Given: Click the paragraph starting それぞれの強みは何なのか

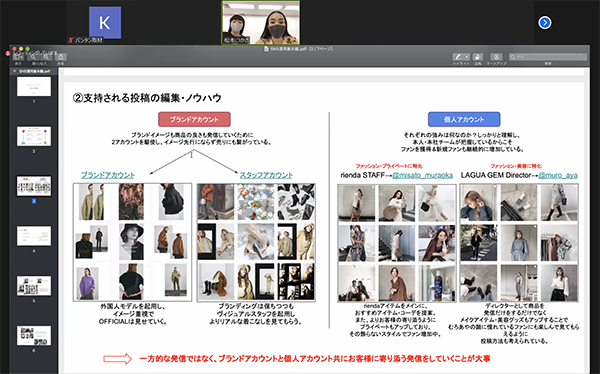Looking at the screenshot, I should pyautogui.click(x=462, y=142).
